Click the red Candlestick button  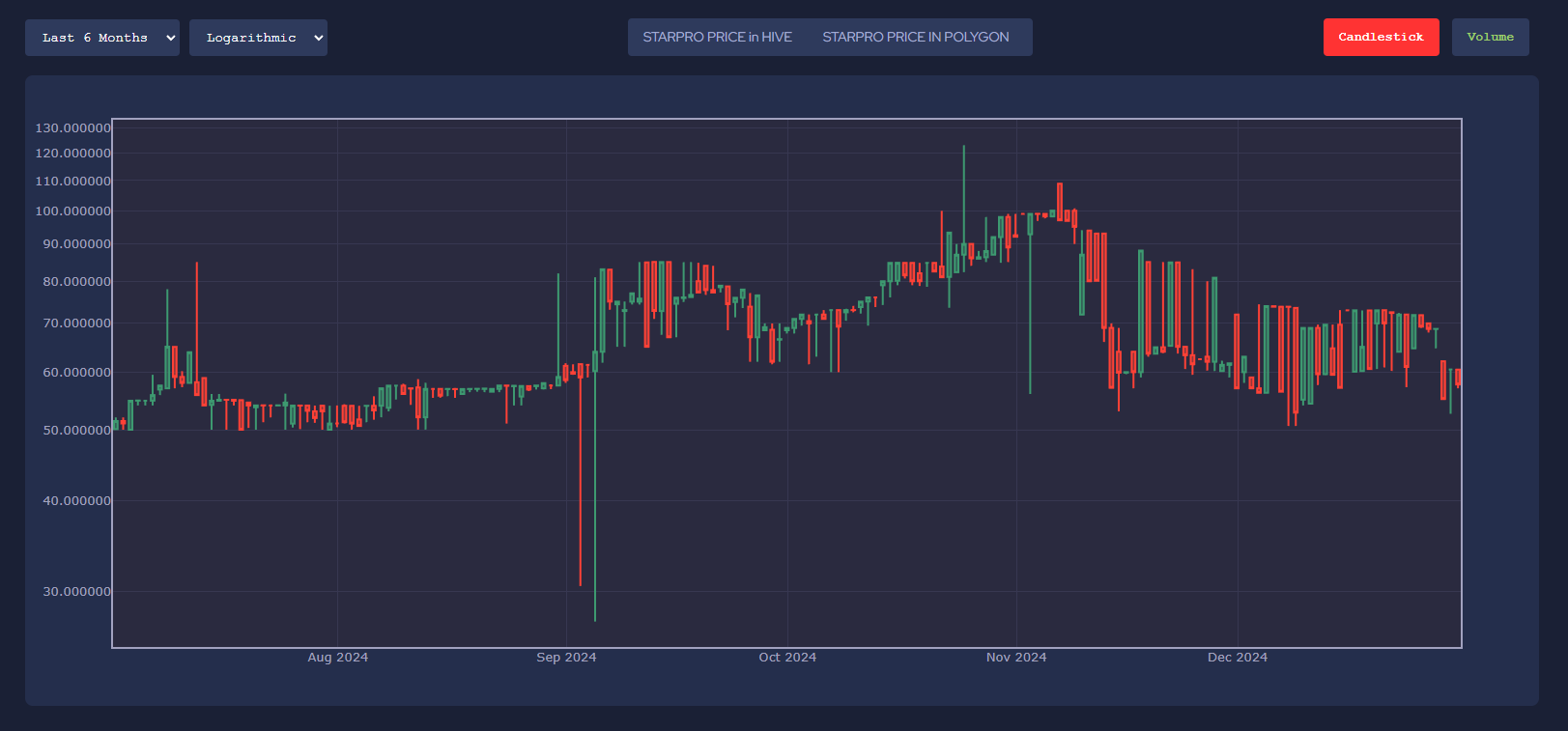1381,37
